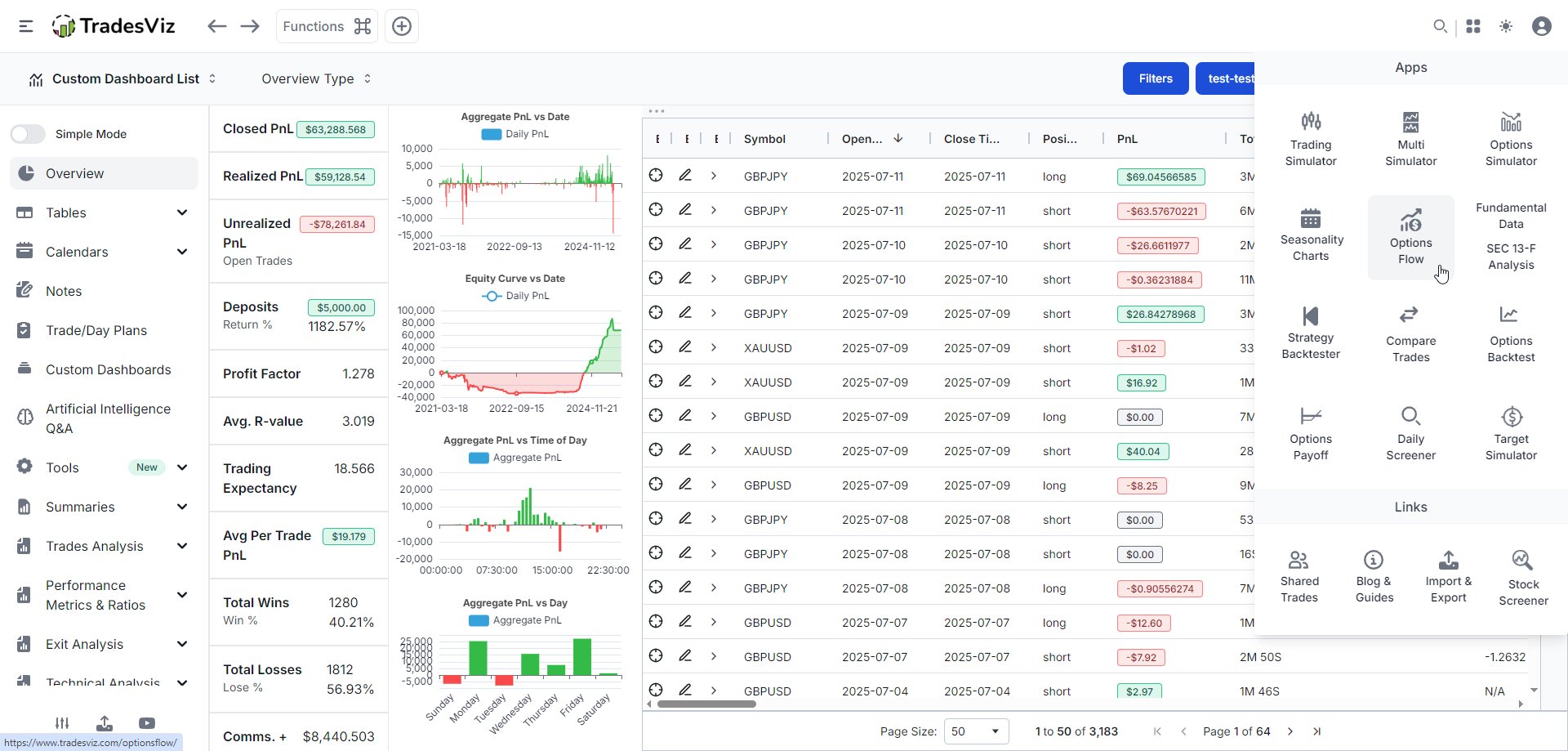
Task: Open Options Backtest app
Action: click(x=1511, y=333)
